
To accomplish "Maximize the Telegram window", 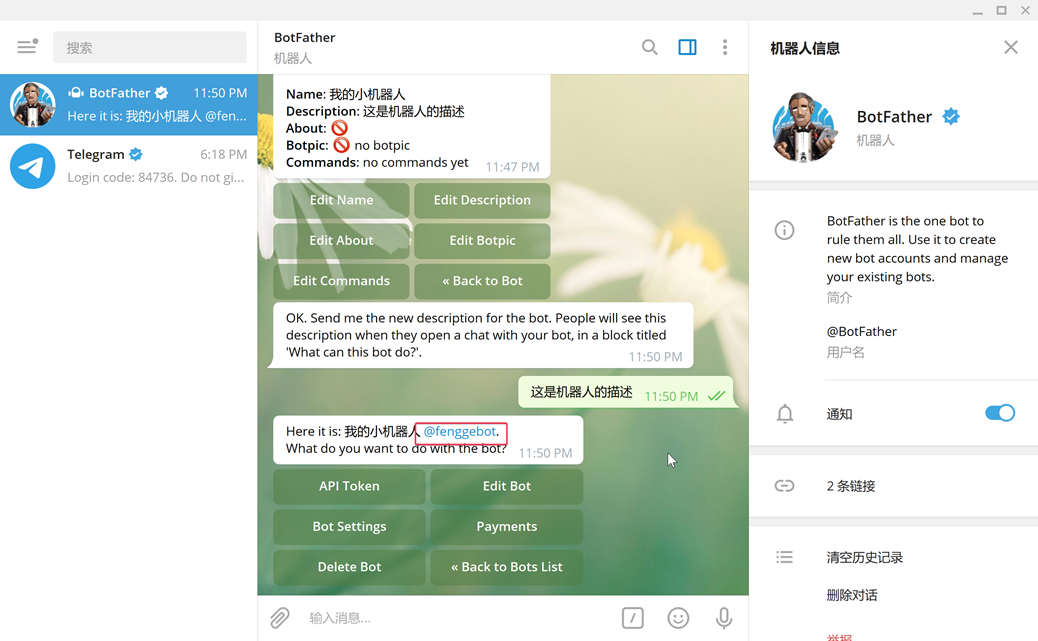I will pos(1002,11).
